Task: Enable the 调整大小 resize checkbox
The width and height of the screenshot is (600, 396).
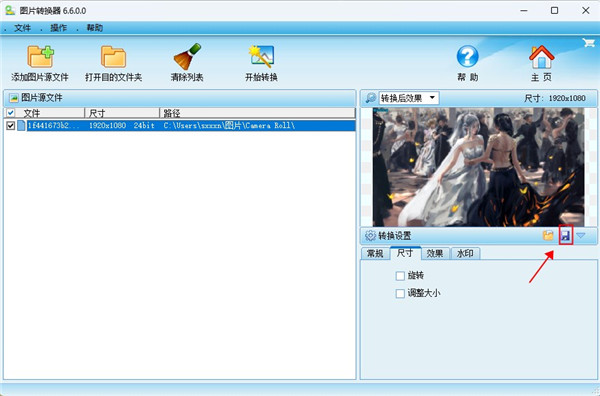Action: point(400,293)
